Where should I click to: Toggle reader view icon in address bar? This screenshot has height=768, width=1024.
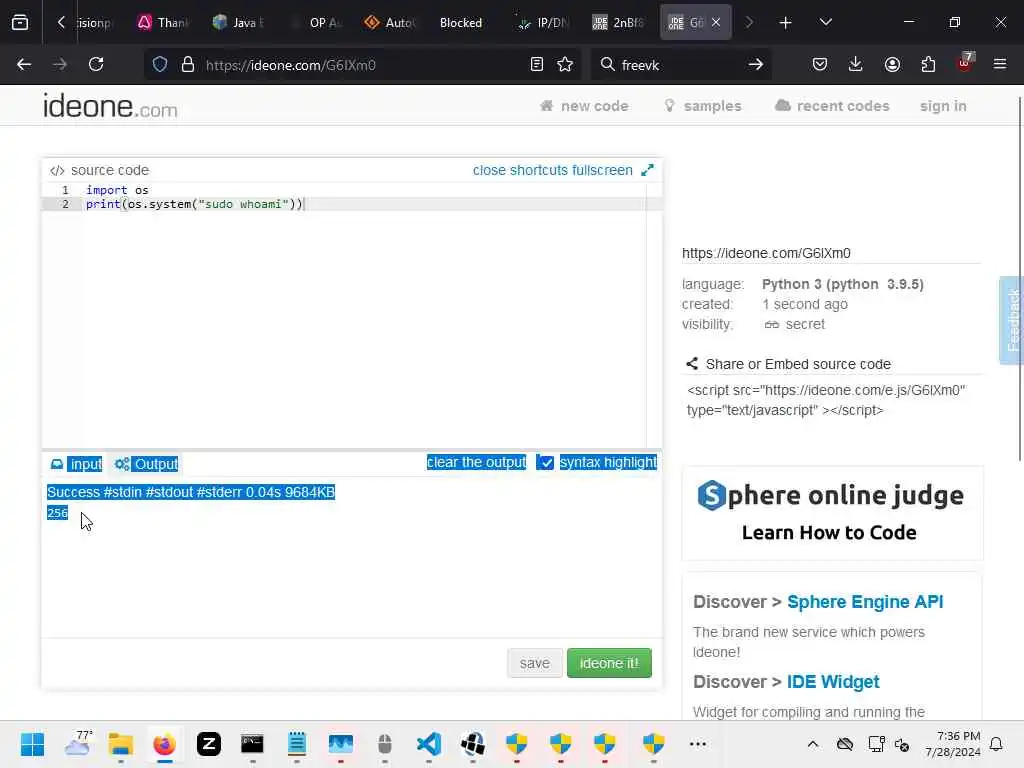[x=537, y=65]
